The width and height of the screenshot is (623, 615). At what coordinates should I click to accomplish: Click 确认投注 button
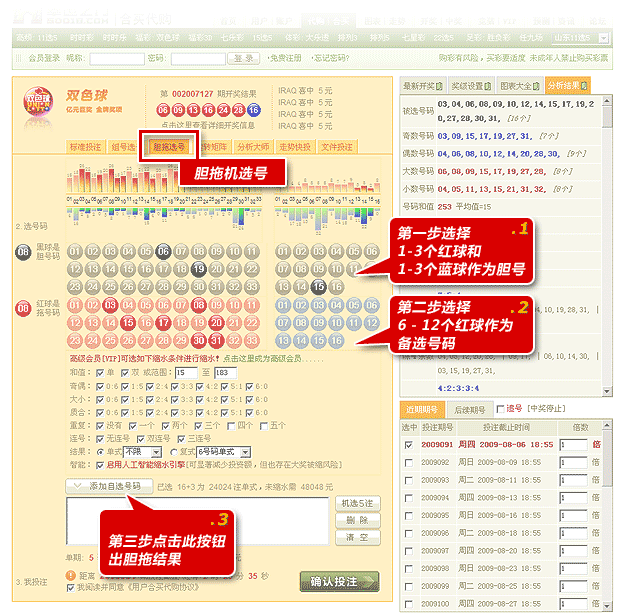point(340,582)
